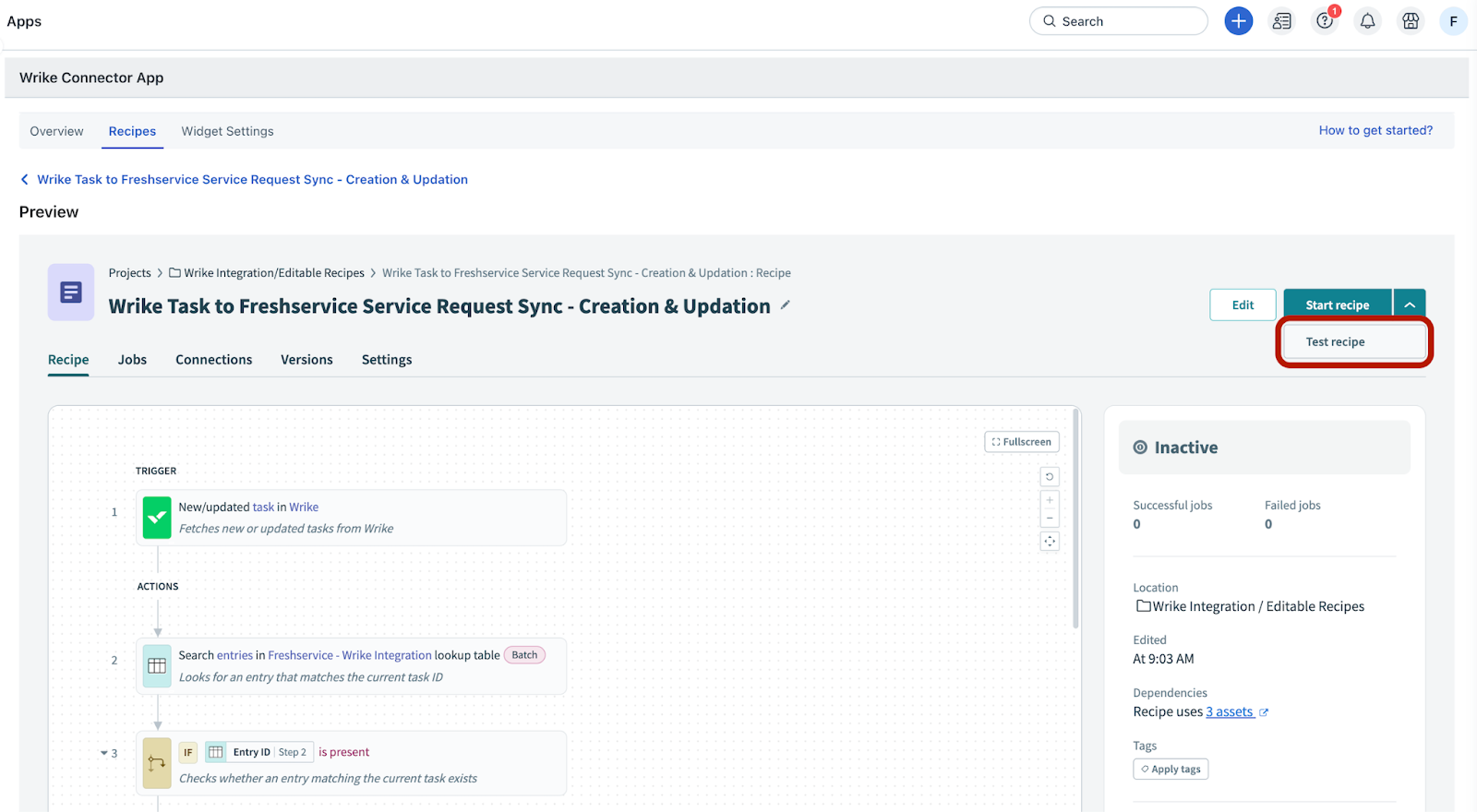
Task: Click the blue plus create button
Action: pos(1238,21)
